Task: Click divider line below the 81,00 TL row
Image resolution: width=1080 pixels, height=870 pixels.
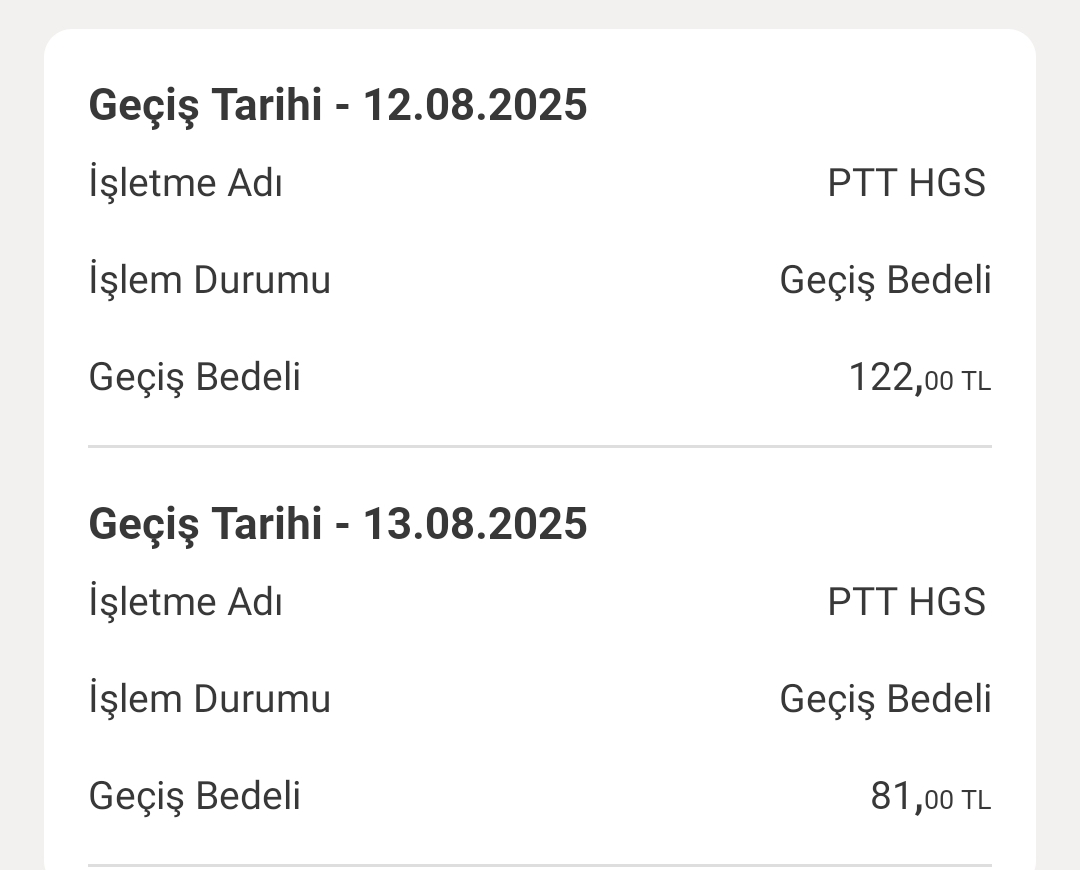Action: pos(540,865)
